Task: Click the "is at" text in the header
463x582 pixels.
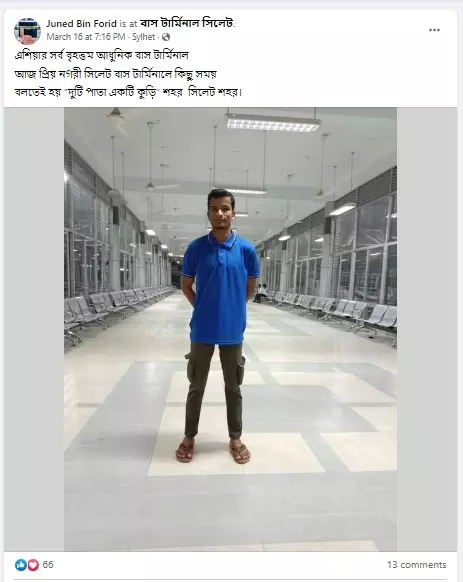Action: click(128, 24)
